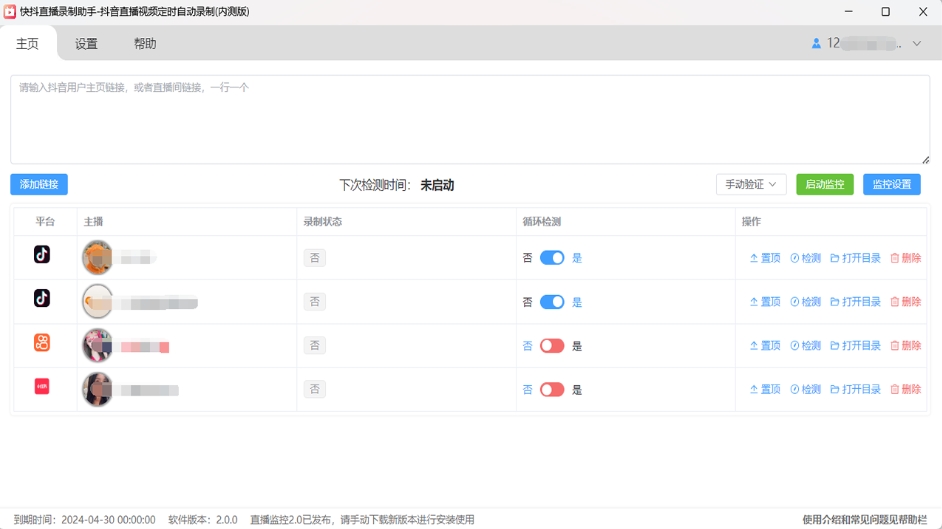Click 置顶 in the fourth row

pyautogui.click(x=765, y=389)
